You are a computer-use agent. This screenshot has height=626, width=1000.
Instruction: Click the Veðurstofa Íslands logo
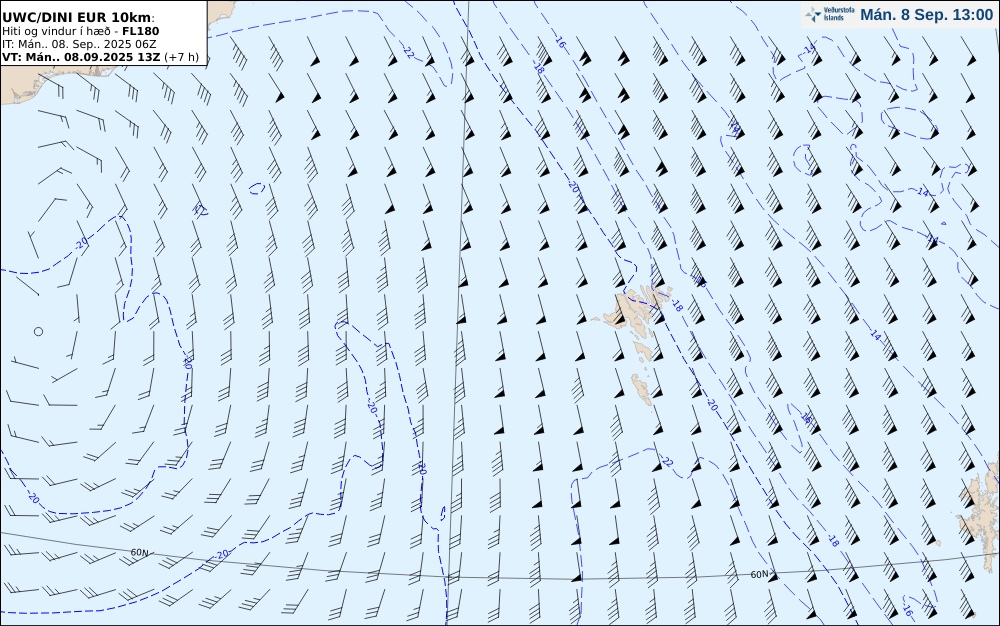(830, 14)
